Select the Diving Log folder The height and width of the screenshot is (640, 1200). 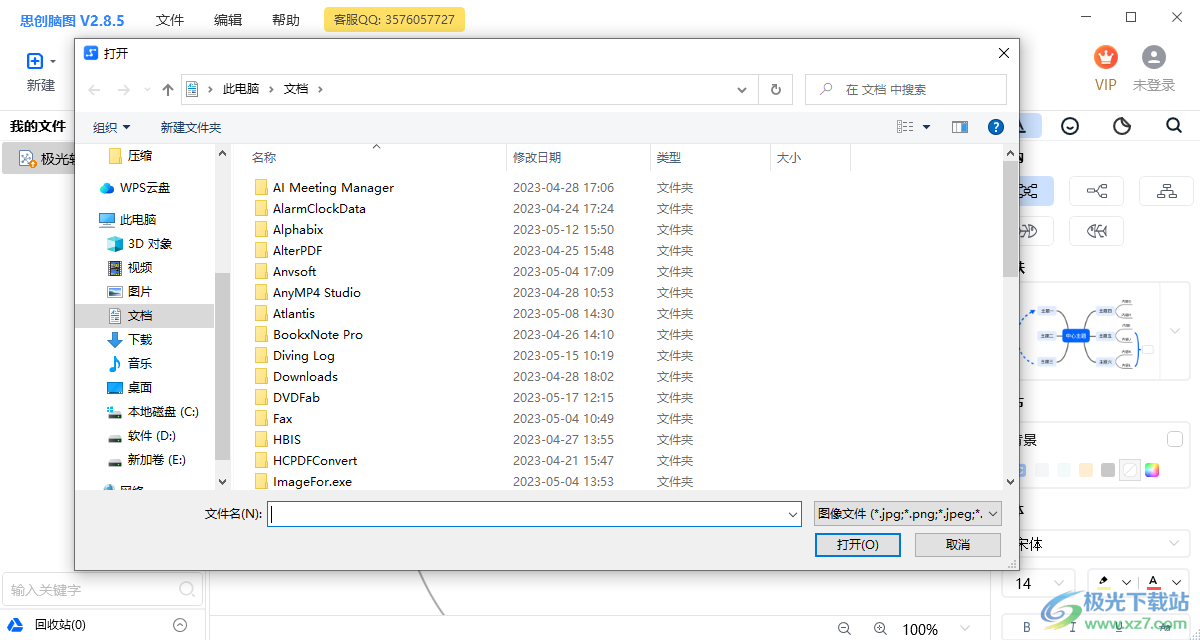tap(304, 356)
